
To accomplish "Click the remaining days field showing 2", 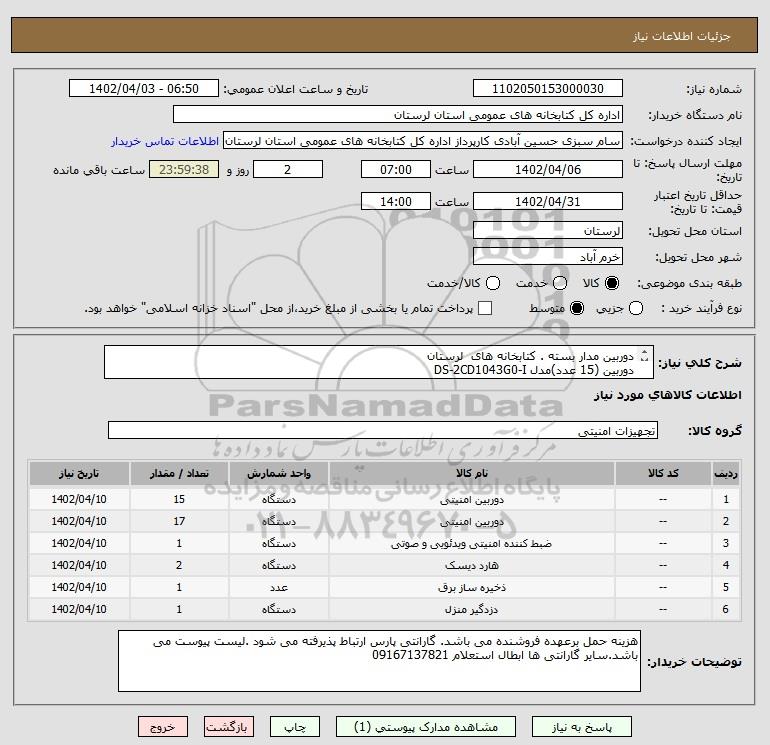I will point(288,169).
